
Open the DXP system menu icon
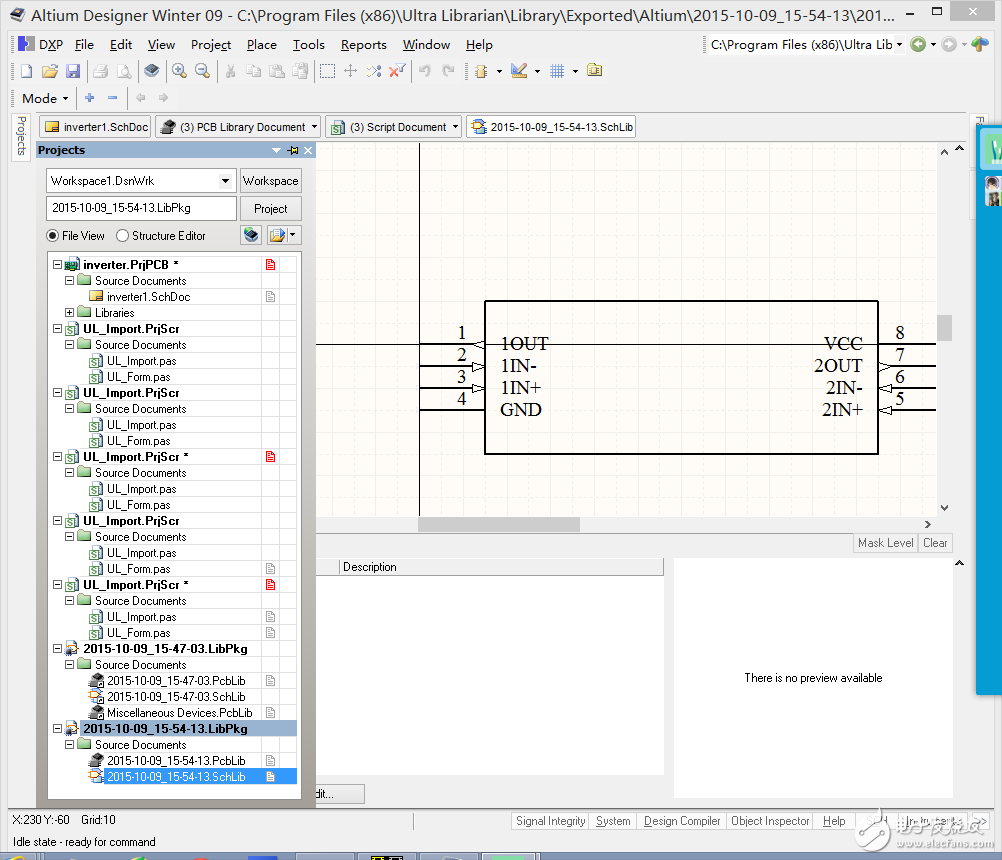[26, 44]
